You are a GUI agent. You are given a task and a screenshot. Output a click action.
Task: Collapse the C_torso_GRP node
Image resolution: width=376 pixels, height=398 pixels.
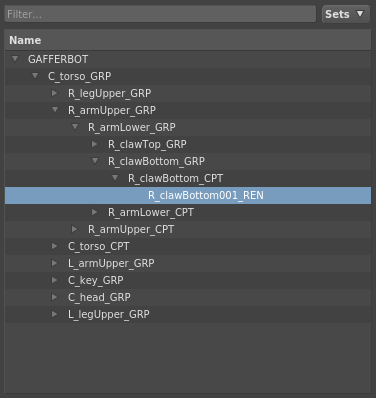pyautogui.click(x=35, y=76)
